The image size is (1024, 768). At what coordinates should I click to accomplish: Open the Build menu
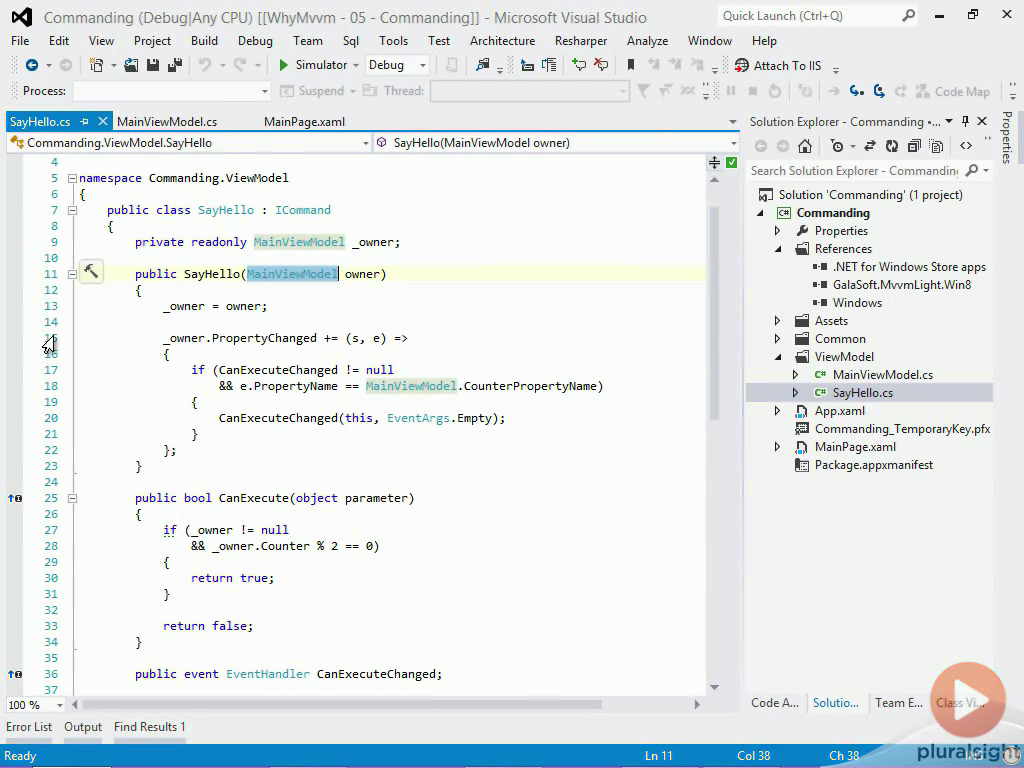coord(204,40)
